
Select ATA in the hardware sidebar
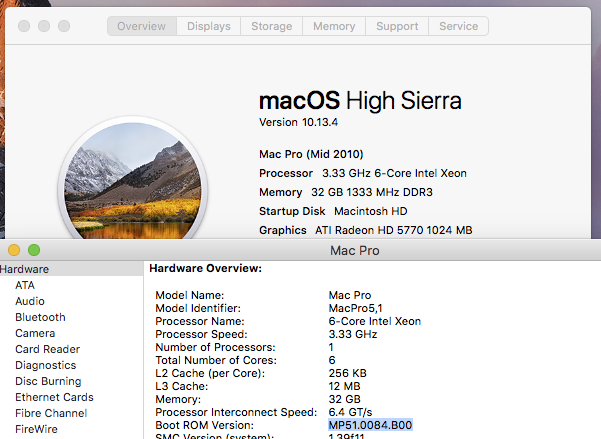point(25,285)
